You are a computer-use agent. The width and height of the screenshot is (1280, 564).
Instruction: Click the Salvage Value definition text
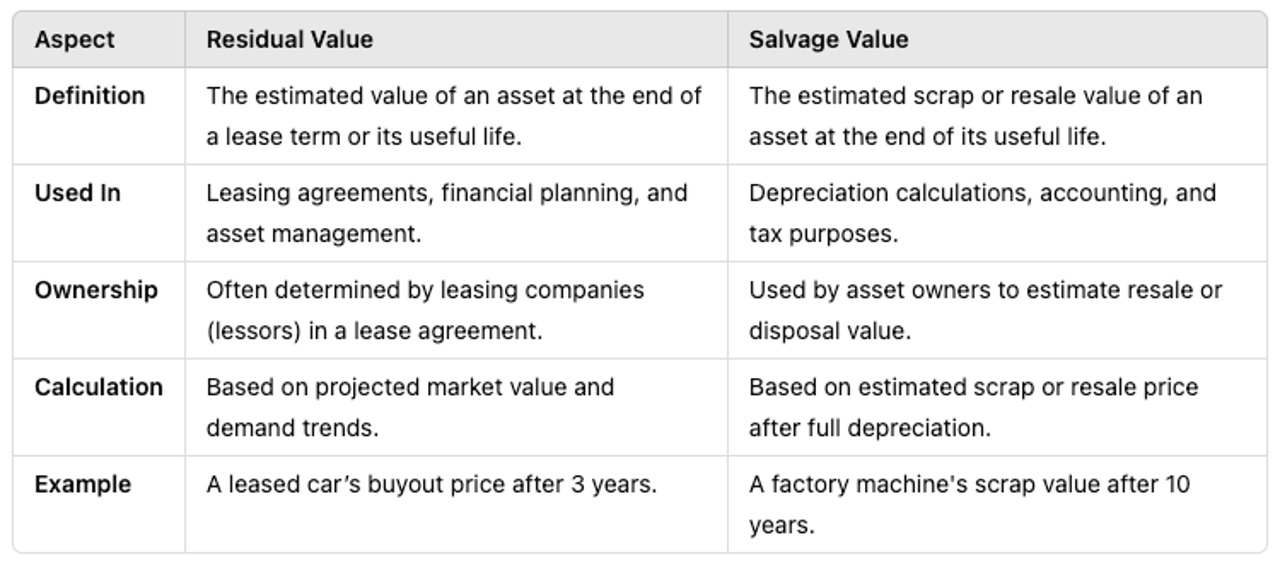[976, 116]
